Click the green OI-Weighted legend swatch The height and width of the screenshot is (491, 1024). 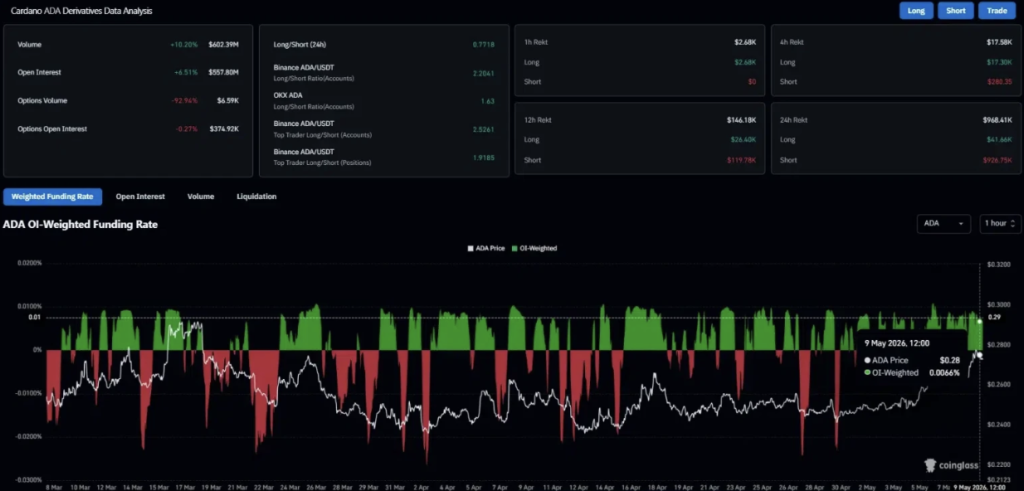[x=514, y=248]
